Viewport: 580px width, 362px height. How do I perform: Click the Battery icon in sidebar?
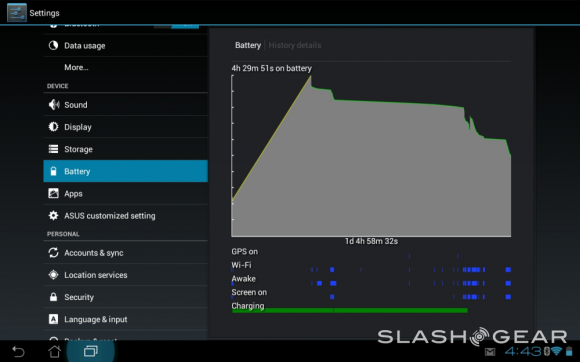pos(53,171)
